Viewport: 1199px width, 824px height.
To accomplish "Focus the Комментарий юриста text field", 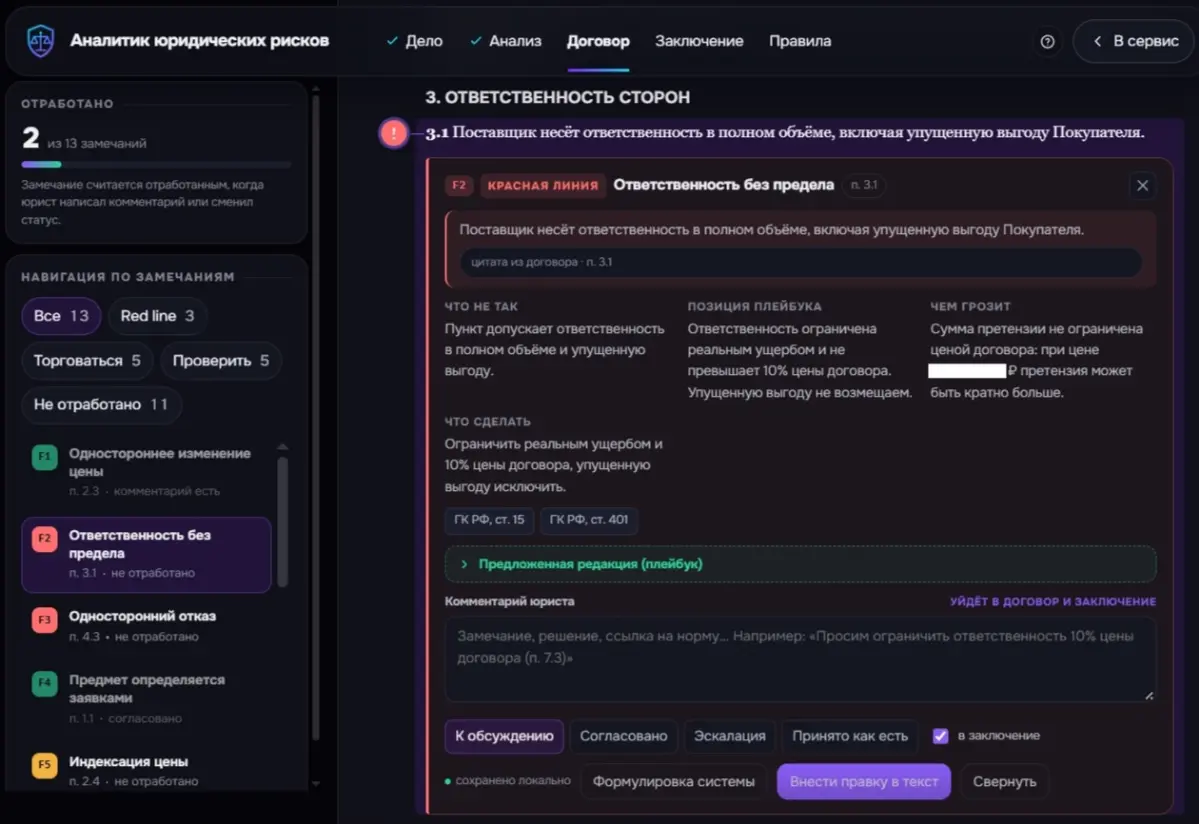I will point(800,659).
